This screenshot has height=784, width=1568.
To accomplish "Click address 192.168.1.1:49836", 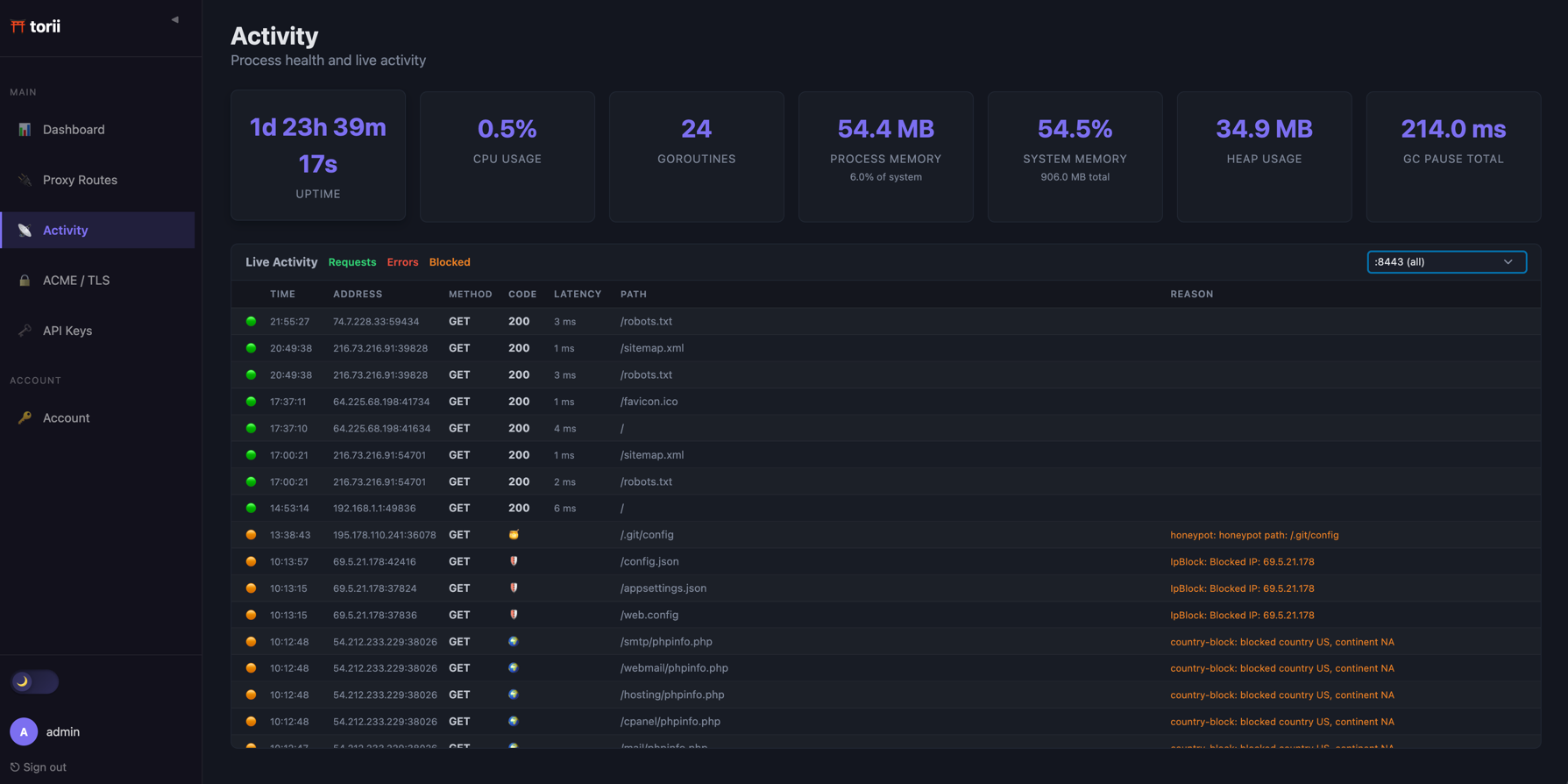I will (374, 509).
